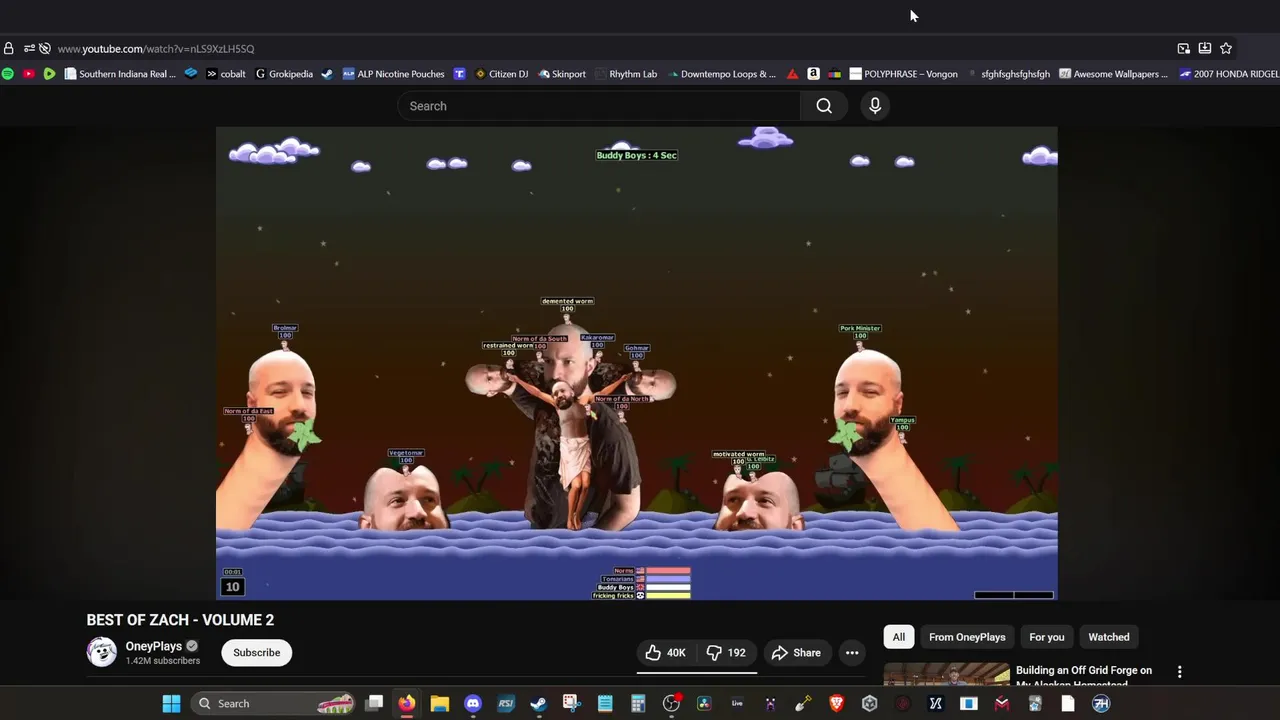This screenshot has height=720, width=1280.
Task: Focus the YouTube search input field
Action: click(599, 106)
